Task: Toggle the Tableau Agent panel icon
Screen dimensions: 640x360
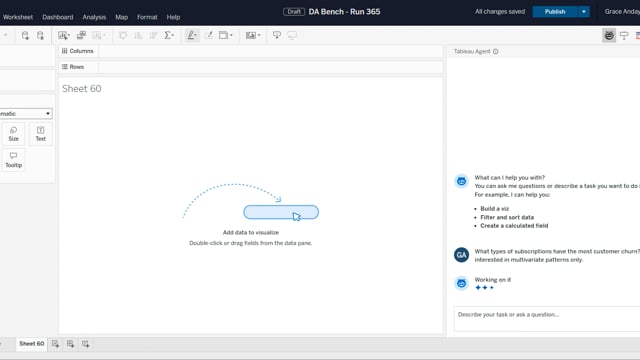Action: [609, 36]
